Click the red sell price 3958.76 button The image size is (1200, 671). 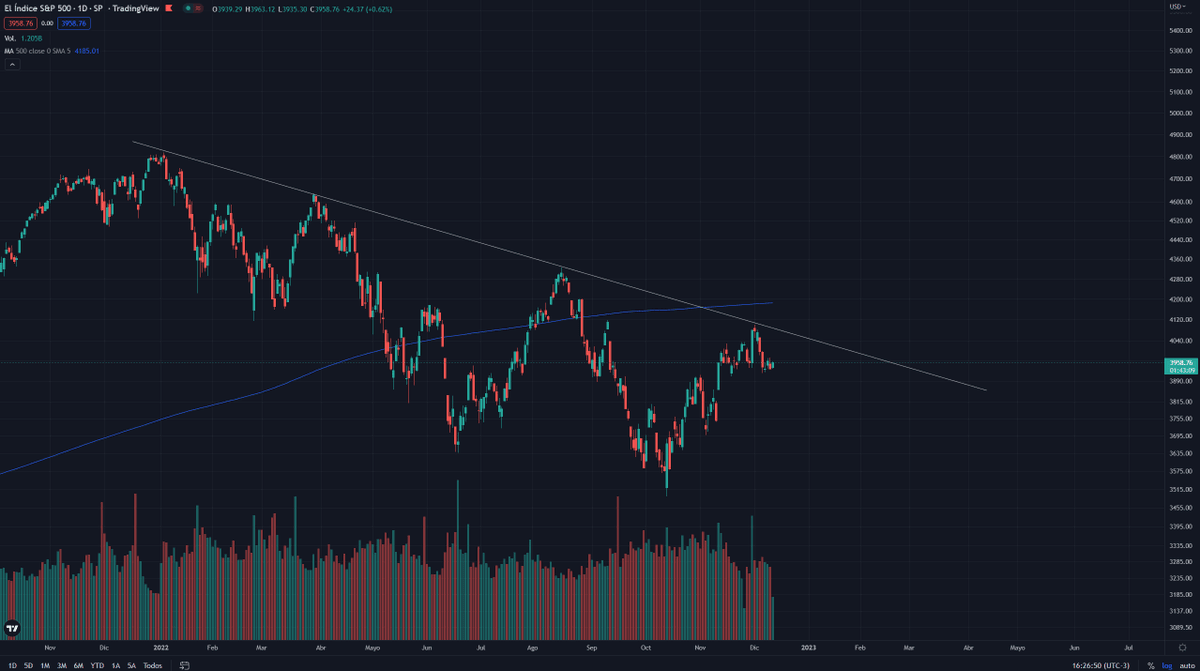[20, 23]
